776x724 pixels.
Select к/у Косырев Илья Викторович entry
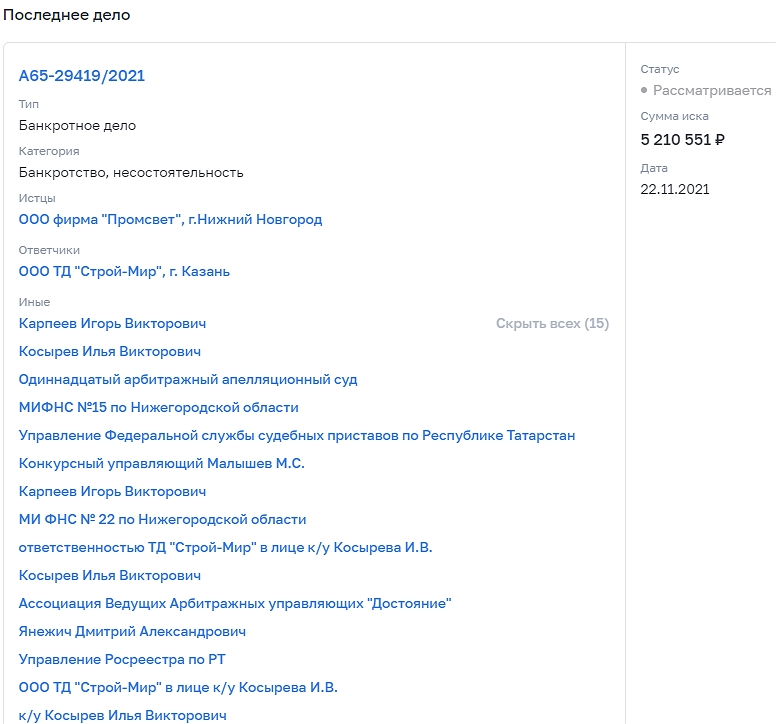pyautogui.click(x=122, y=715)
